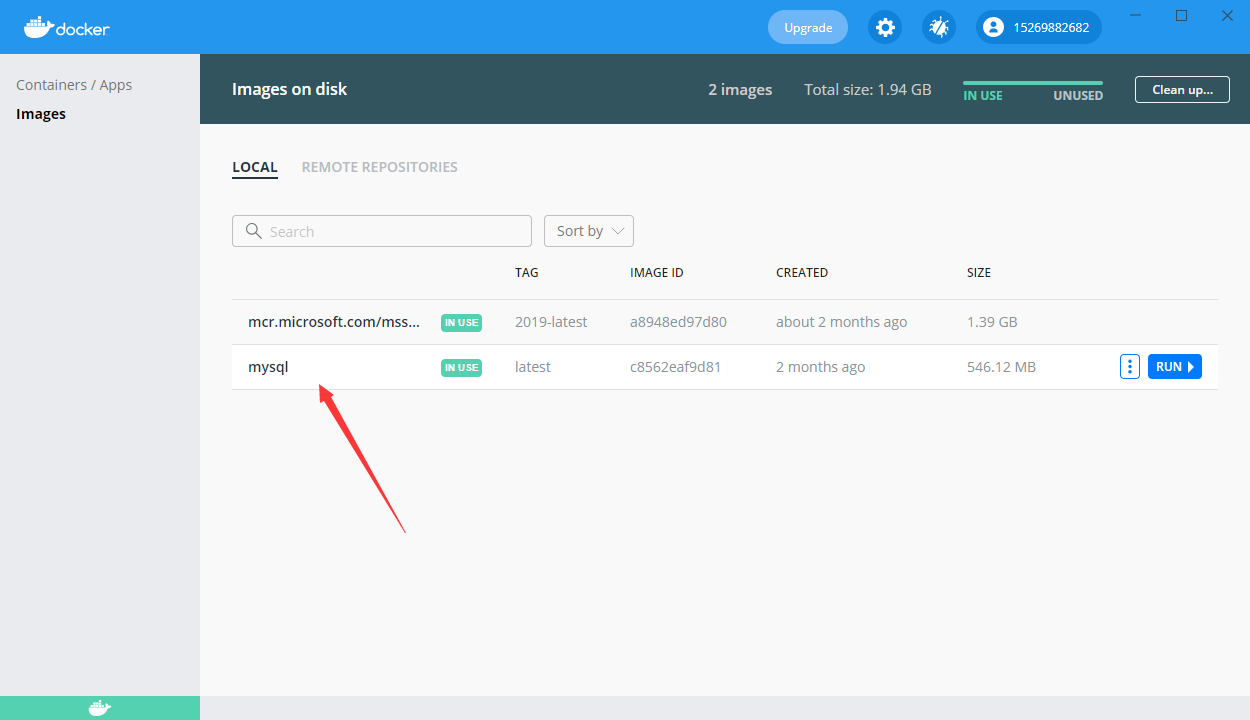The height and width of the screenshot is (720, 1250).
Task: Close the Docker Desktop window
Action: [1228, 15]
